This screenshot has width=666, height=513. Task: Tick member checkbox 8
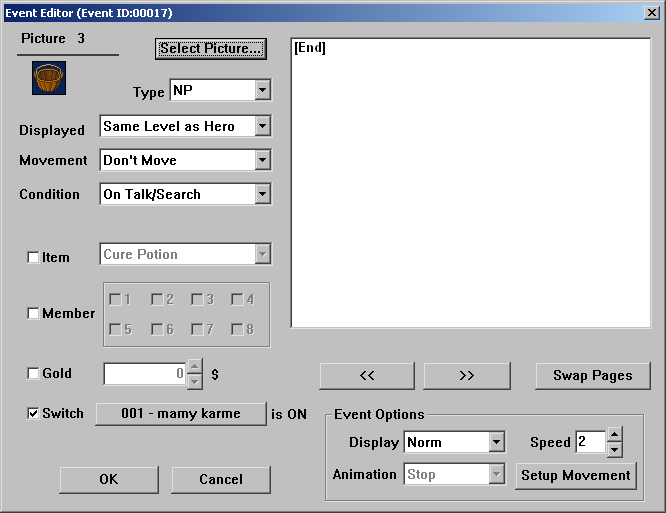(237, 329)
